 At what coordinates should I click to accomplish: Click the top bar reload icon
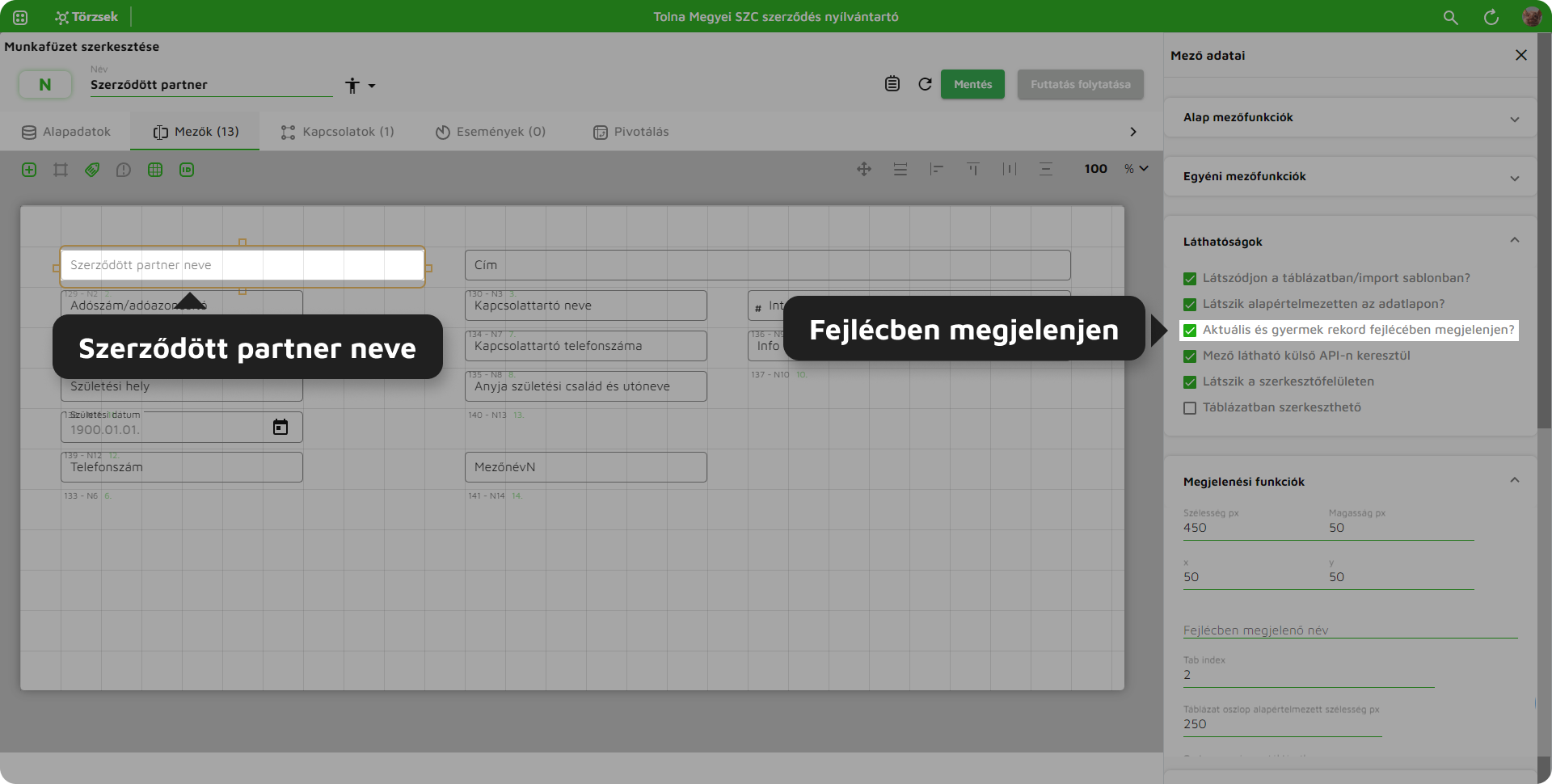click(x=1491, y=17)
